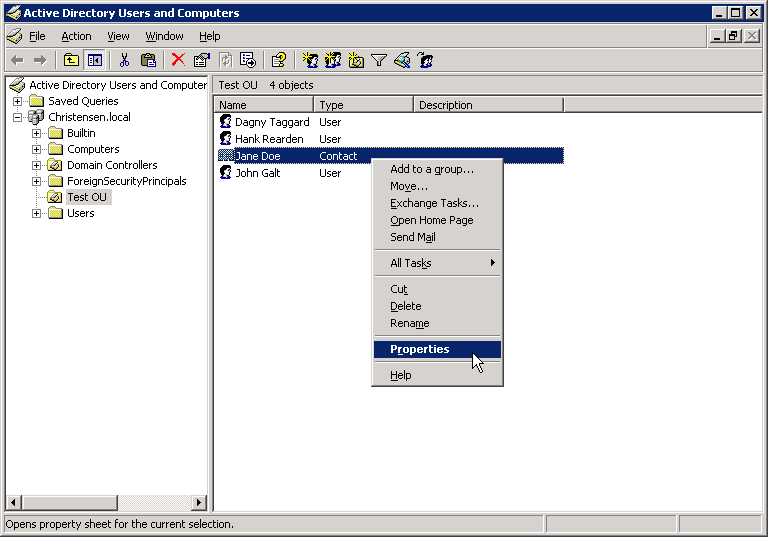Choose Properties from the context menu
768x537 pixels.
[420, 349]
